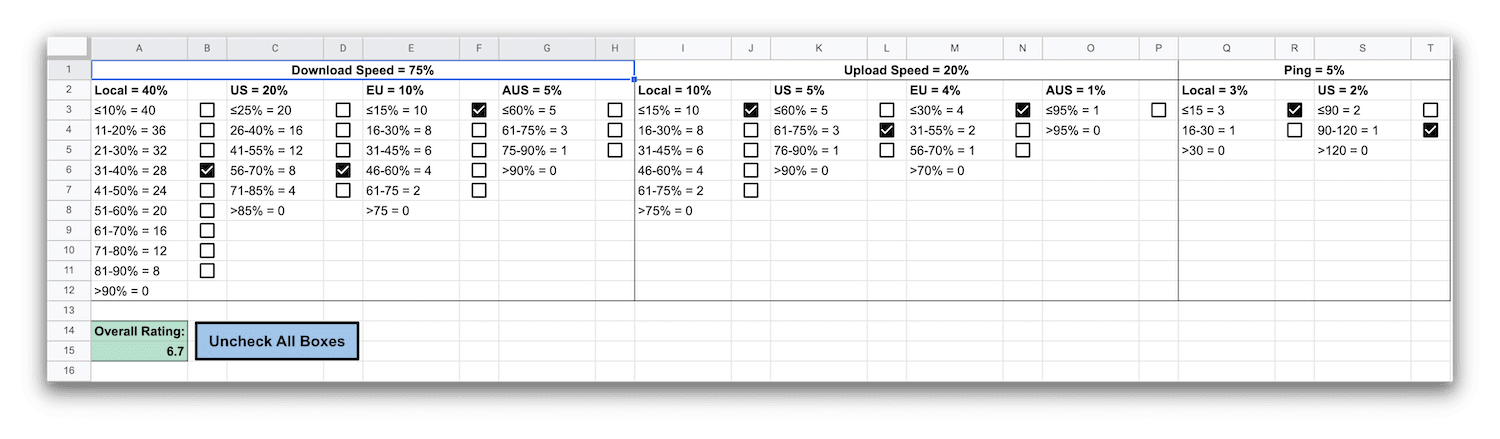Check the US ping ≤90 = 2 checkbox

[1430, 110]
